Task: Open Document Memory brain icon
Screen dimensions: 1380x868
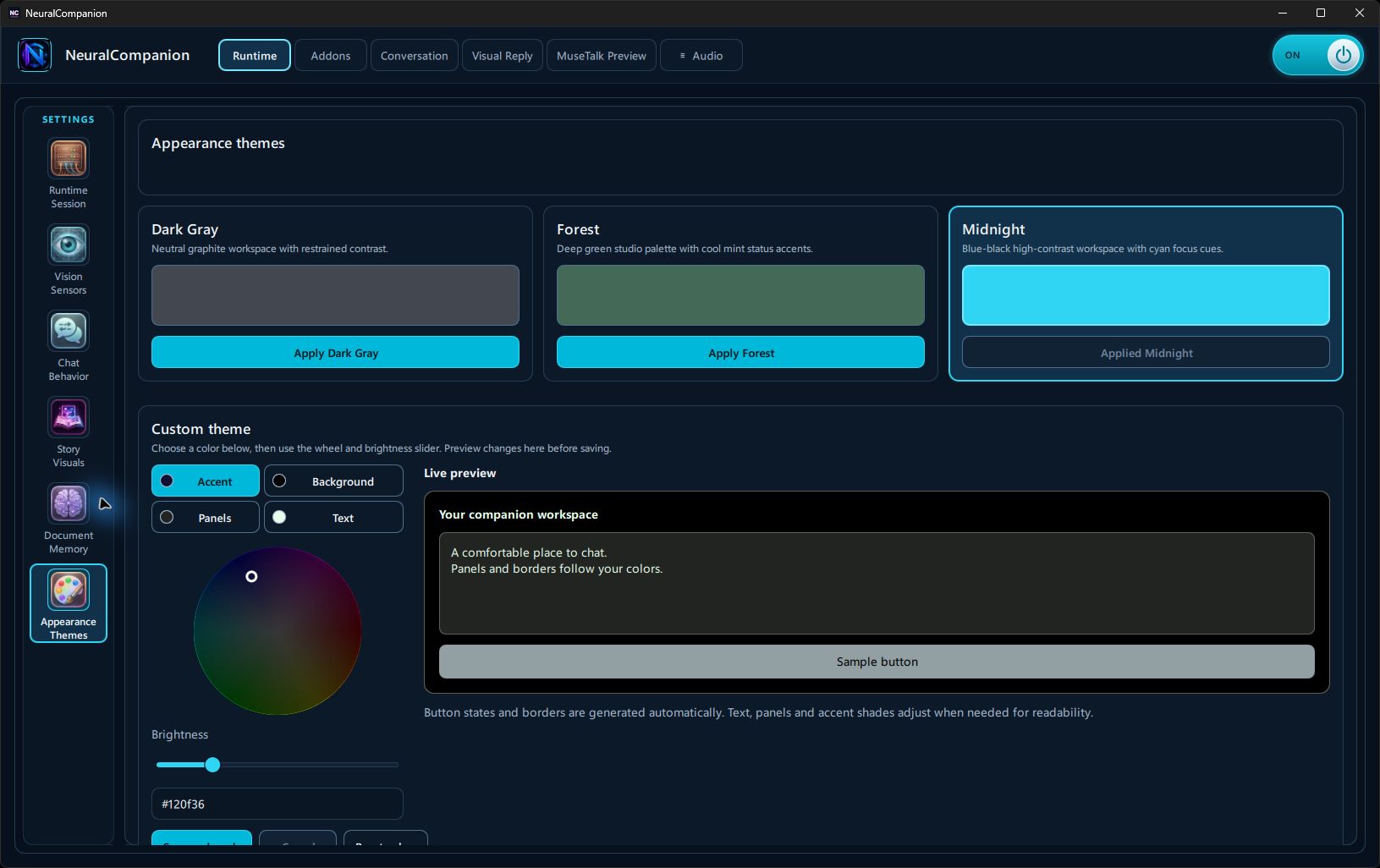Action: (69, 503)
